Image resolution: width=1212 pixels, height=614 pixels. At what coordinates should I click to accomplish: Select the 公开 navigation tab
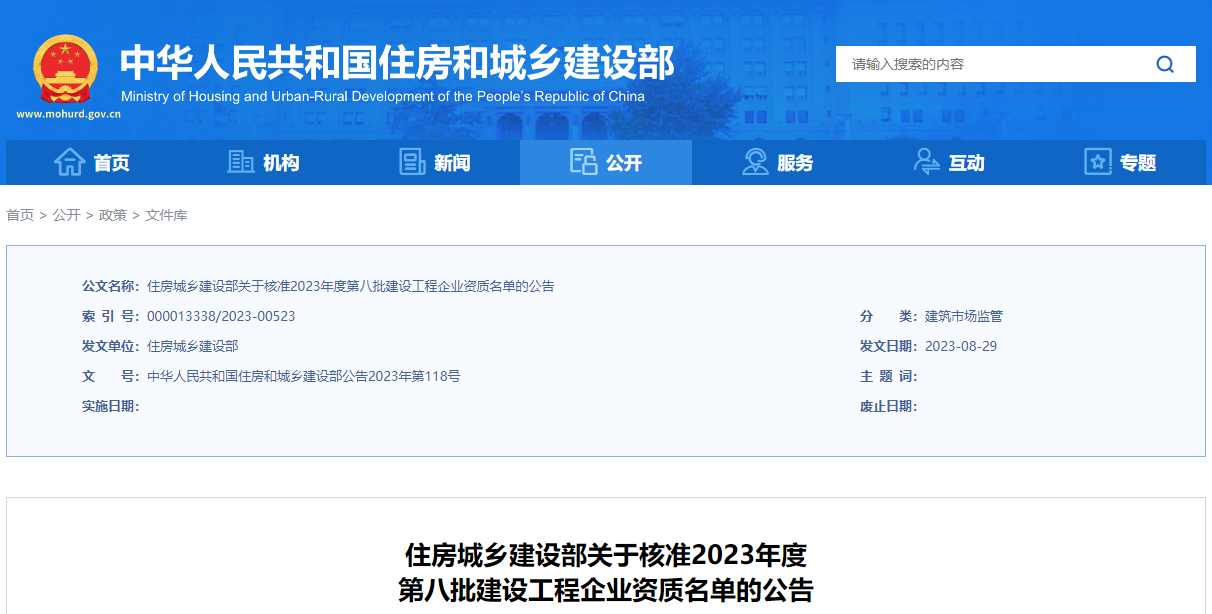coord(606,162)
